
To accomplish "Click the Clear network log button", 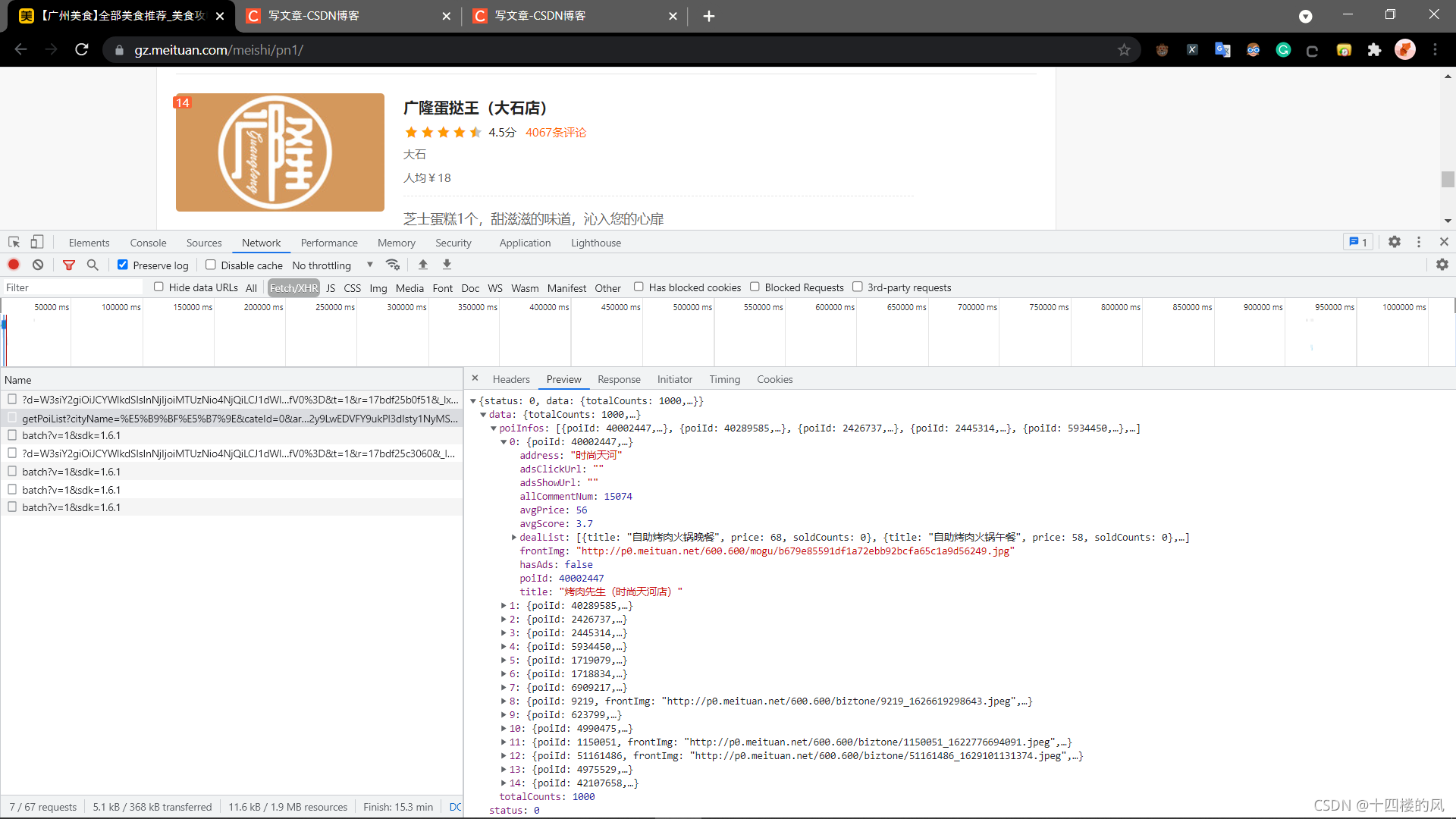I will 38,265.
